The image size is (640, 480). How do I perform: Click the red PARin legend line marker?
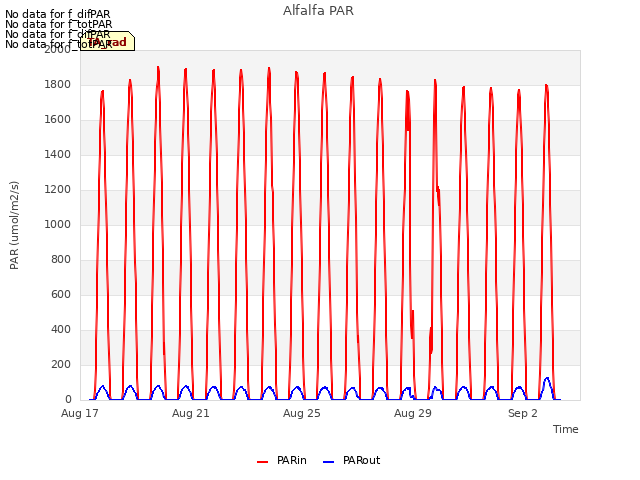262,462
